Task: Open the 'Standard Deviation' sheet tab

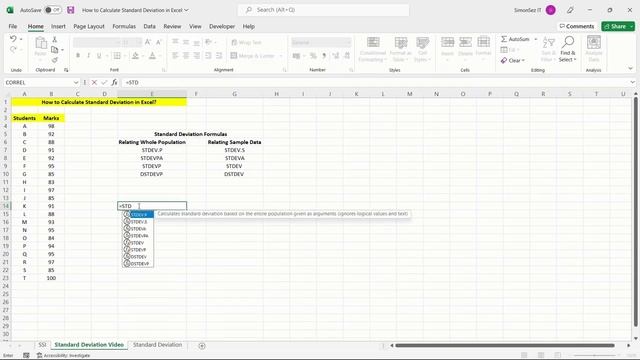Action: tap(157, 345)
